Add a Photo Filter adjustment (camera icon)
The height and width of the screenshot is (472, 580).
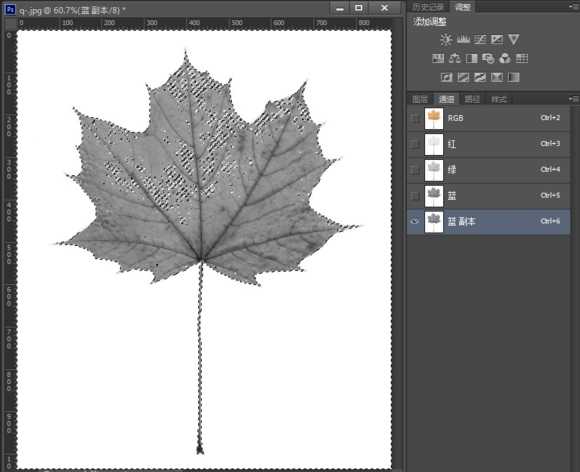tap(488, 58)
